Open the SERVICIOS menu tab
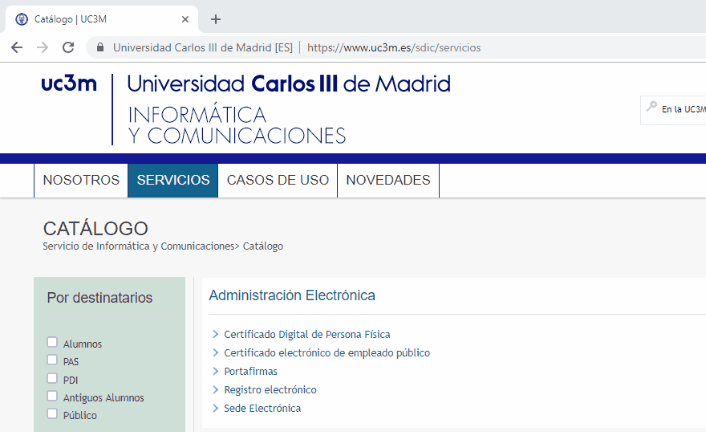 coord(173,180)
